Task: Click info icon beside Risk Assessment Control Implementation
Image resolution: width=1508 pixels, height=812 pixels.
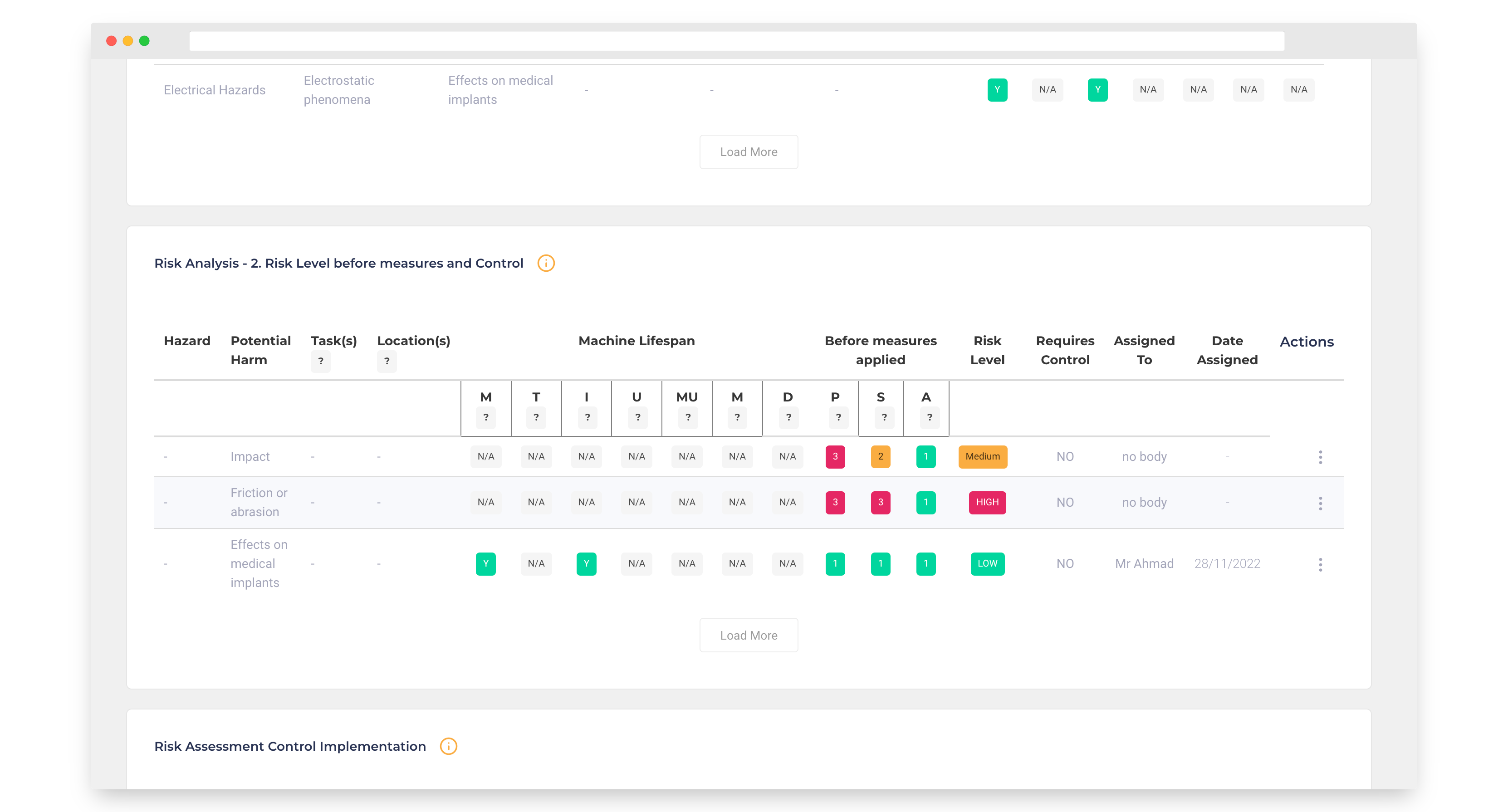Action: point(448,746)
